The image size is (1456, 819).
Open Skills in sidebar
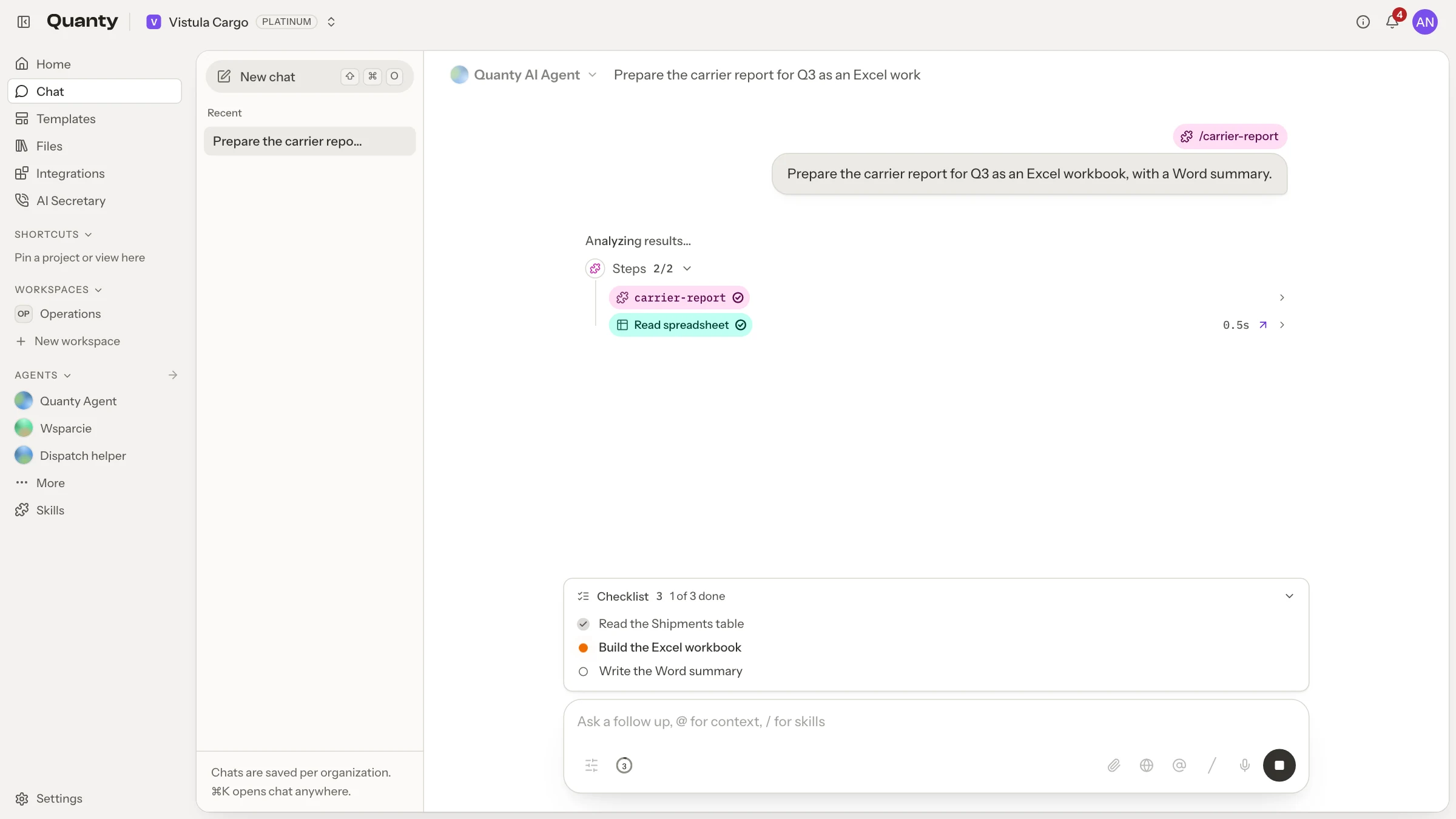[95, 510]
